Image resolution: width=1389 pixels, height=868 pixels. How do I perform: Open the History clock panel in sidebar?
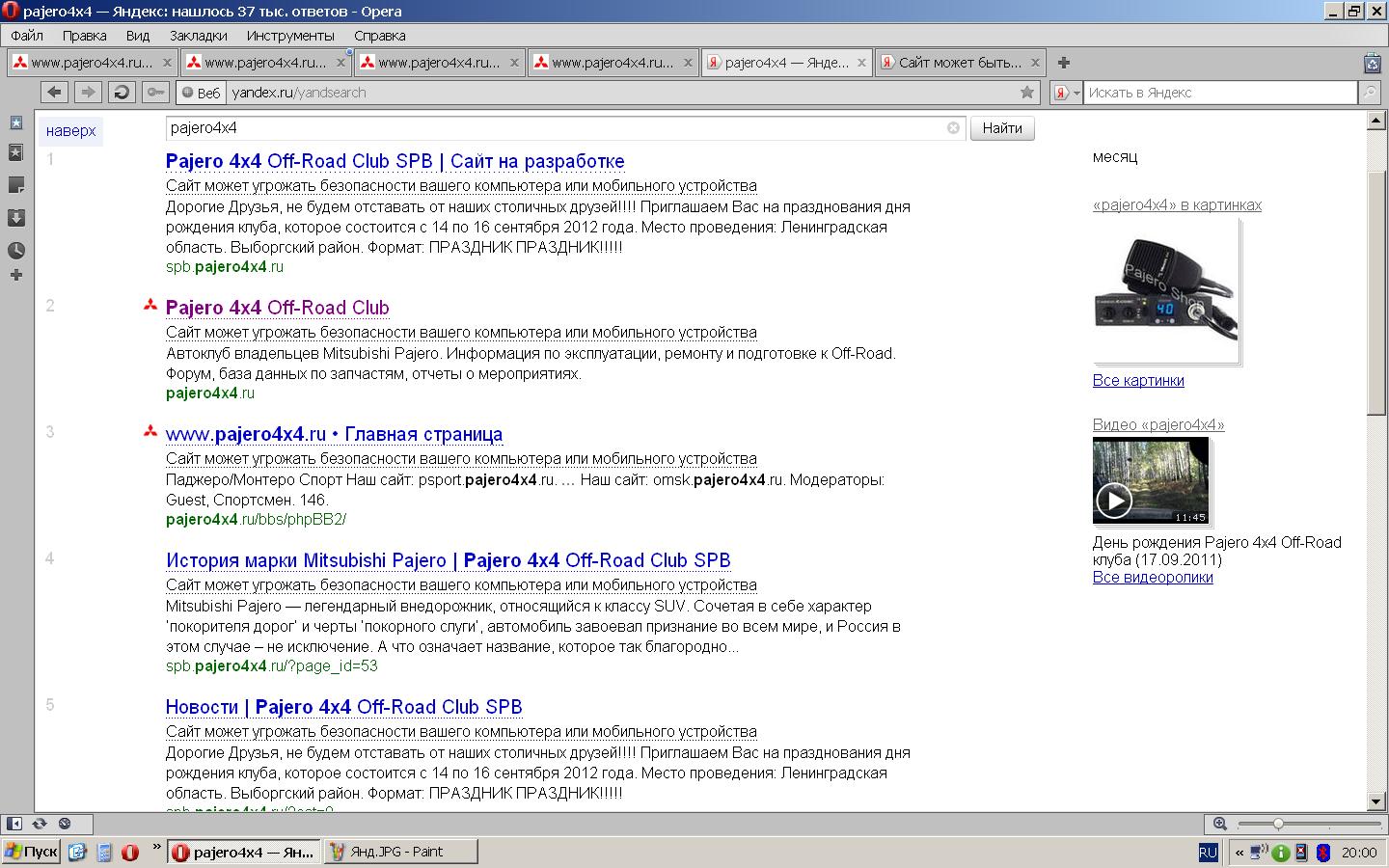click(x=16, y=250)
